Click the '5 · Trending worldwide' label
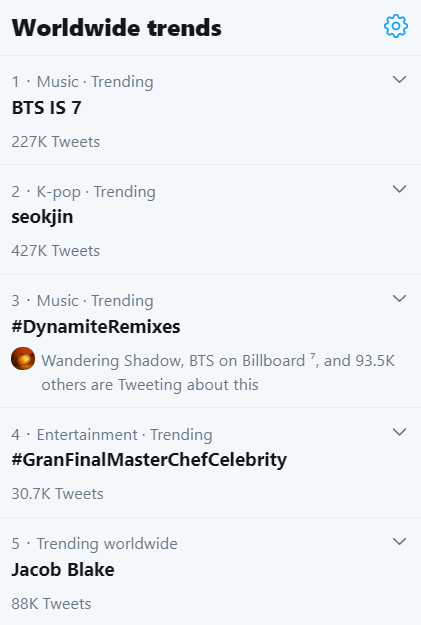421x625 pixels. coord(94,544)
